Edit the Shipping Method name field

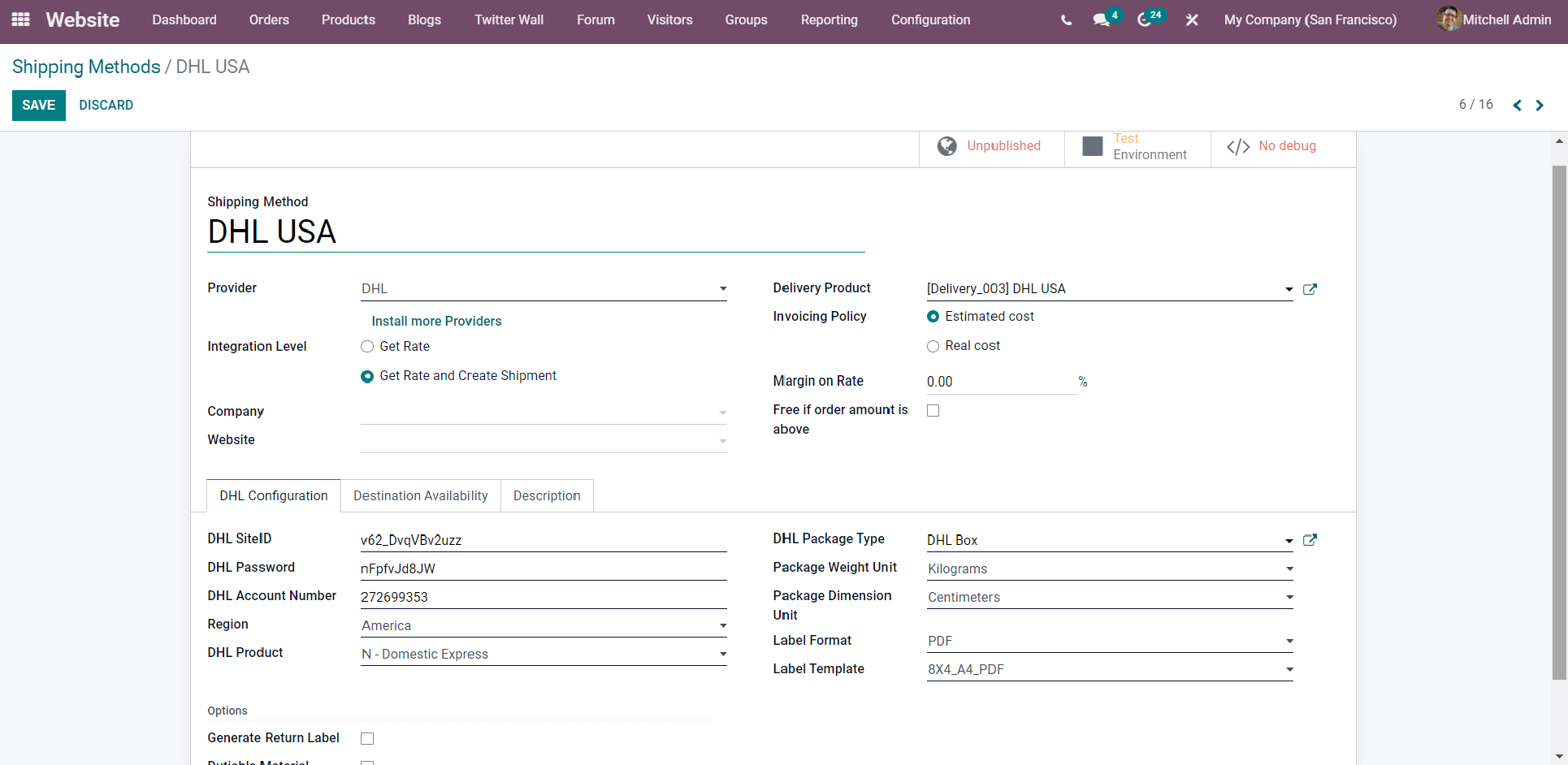[x=536, y=232]
